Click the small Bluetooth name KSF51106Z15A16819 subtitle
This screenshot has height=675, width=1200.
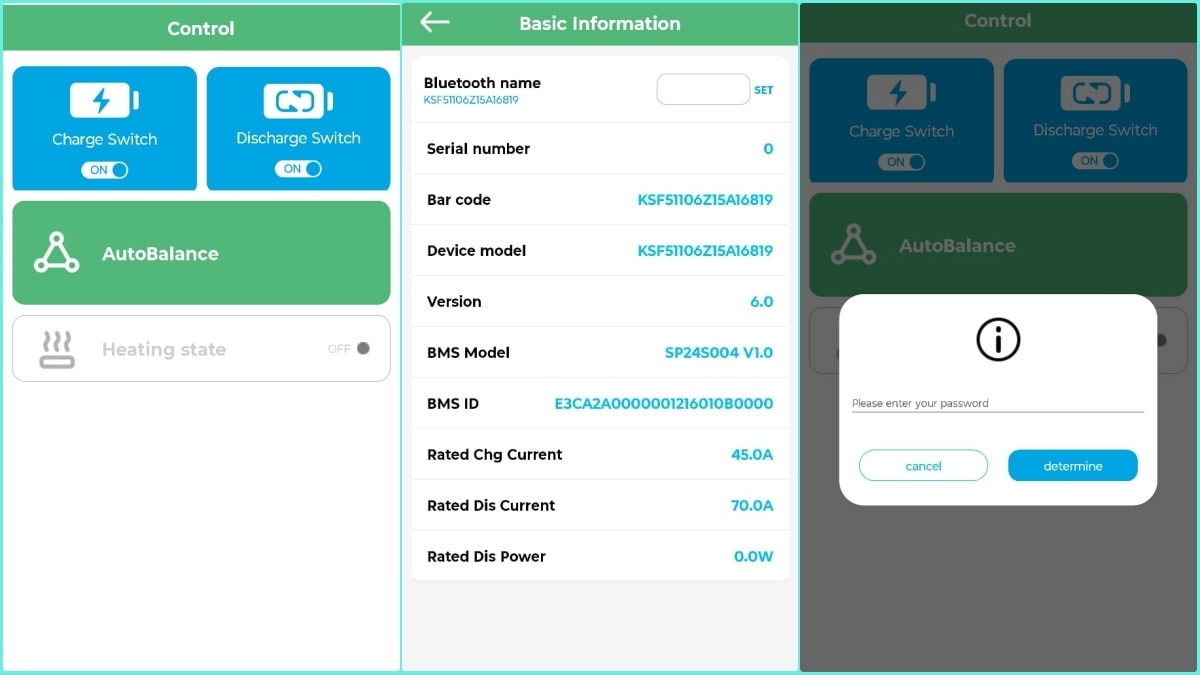click(x=471, y=100)
